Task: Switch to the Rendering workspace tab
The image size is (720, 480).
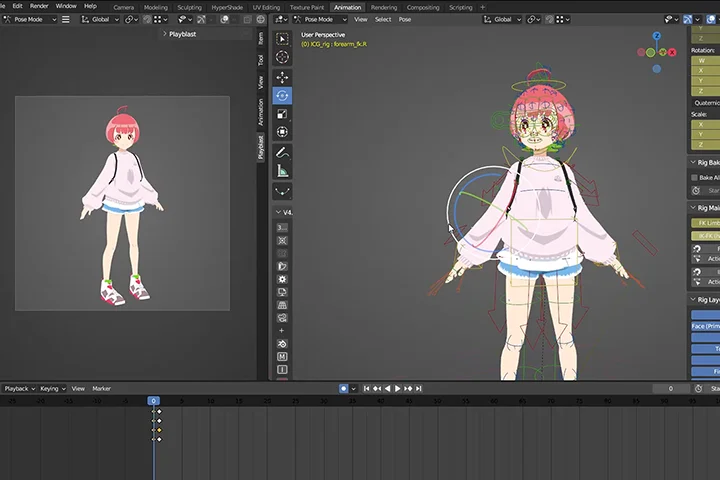Action: (384, 7)
